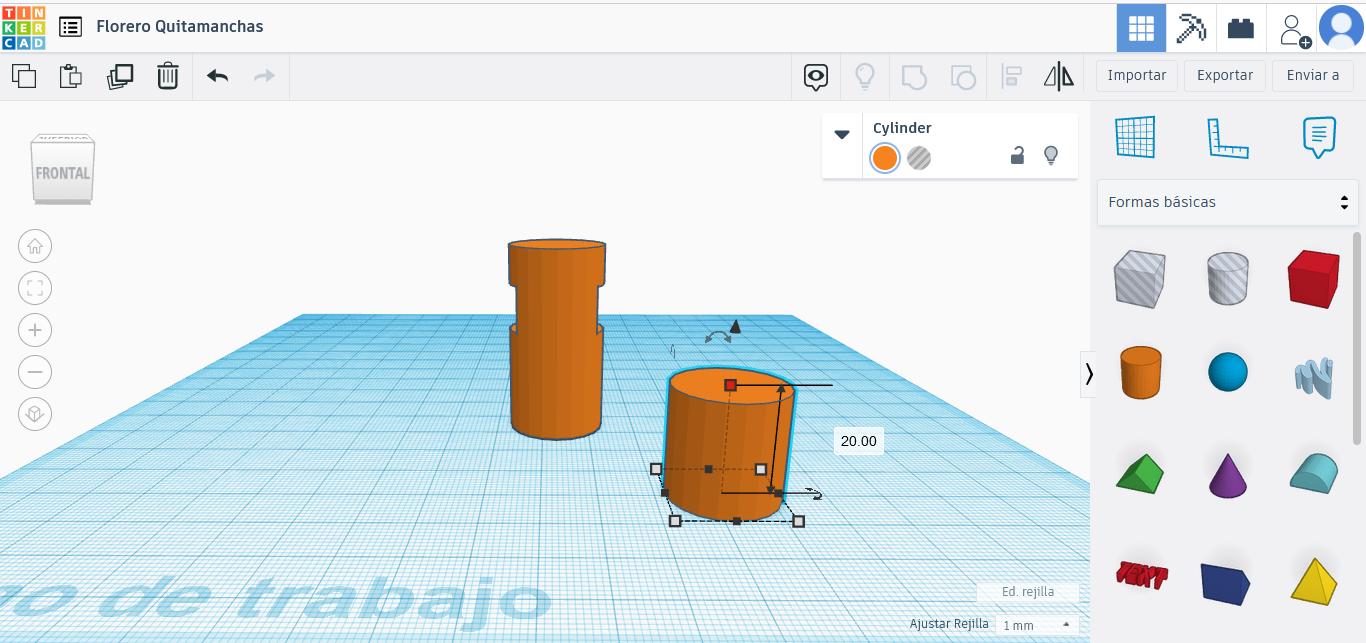Toggle lock on the Cylinder shape
This screenshot has width=1366, height=643.
(1017, 155)
